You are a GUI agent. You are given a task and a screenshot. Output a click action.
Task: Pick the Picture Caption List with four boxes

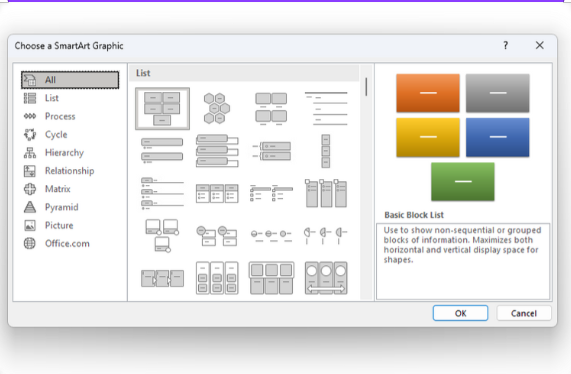coord(271,109)
